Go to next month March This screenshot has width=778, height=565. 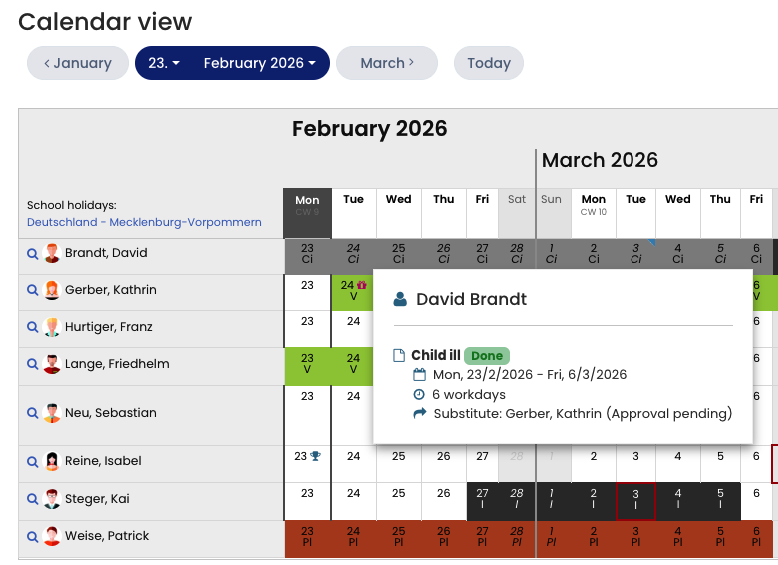pos(386,63)
